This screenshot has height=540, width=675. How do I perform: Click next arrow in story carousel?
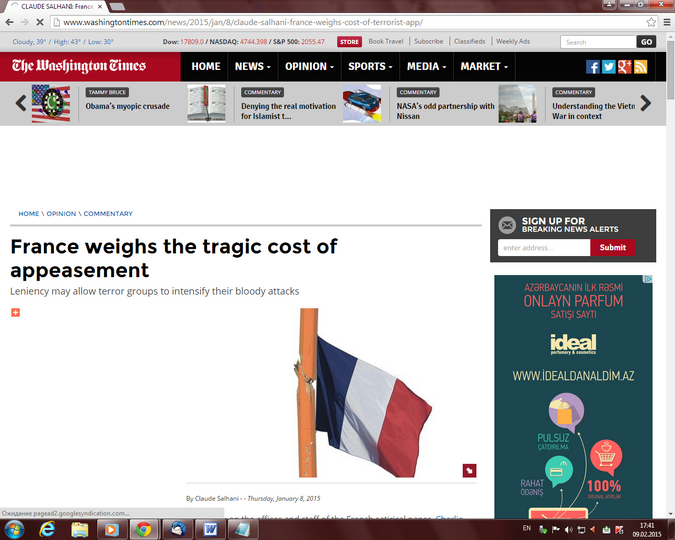[646, 103]
